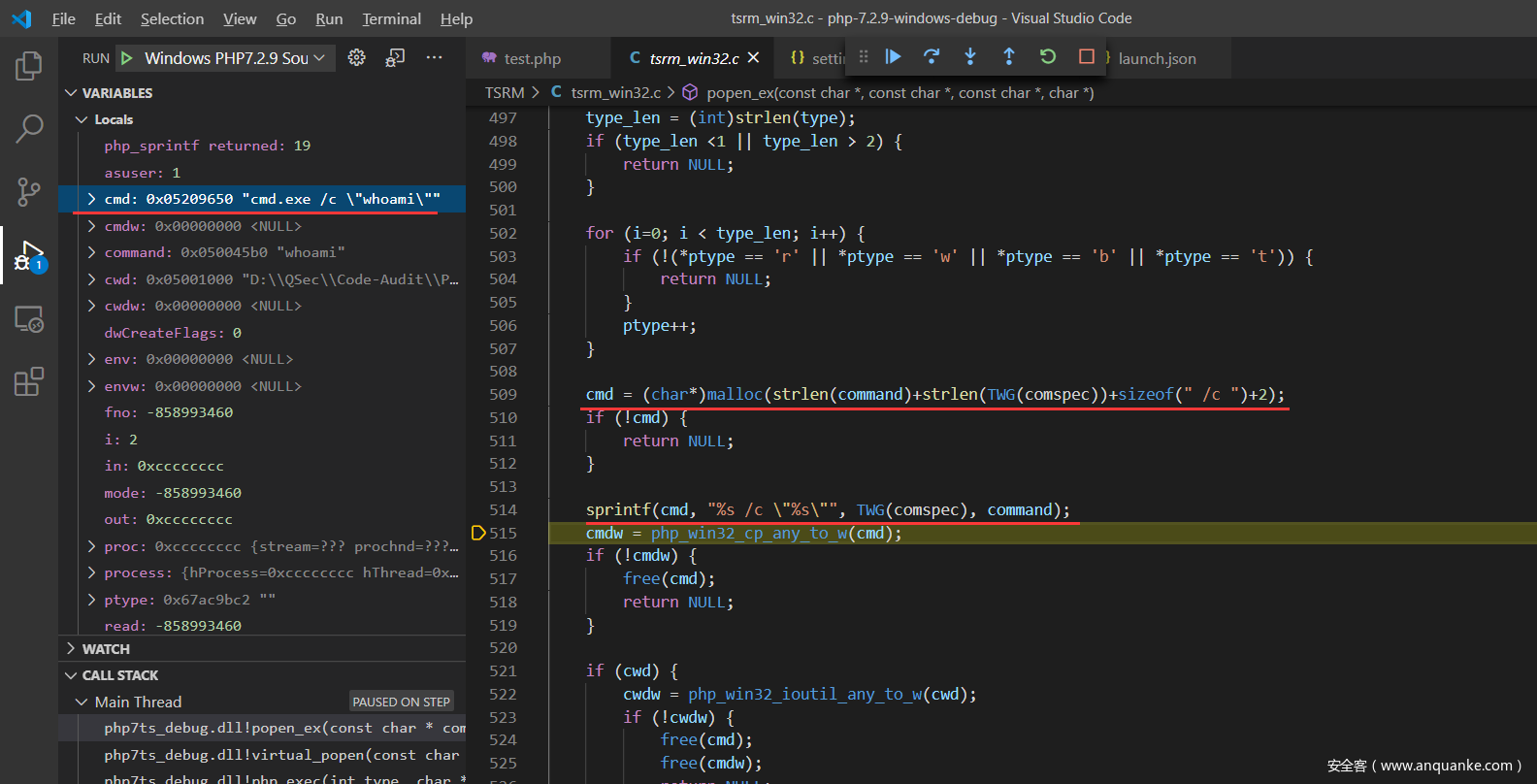Collapse the Locals variable scope
The height and width of the screenshot is (784, 1537).
[x=82, y=119]
